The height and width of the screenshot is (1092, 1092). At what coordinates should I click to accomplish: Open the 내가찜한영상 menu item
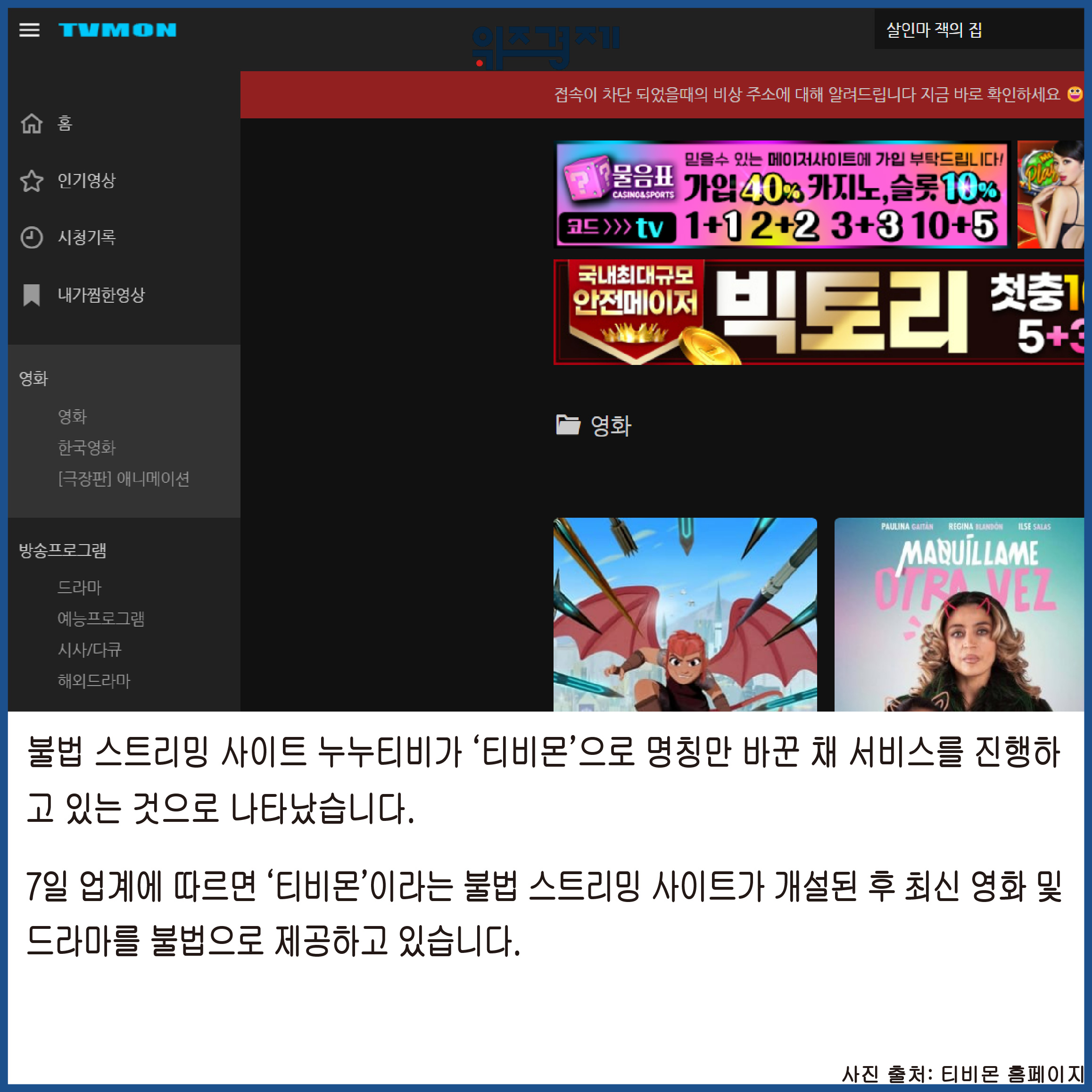(101, 295)
